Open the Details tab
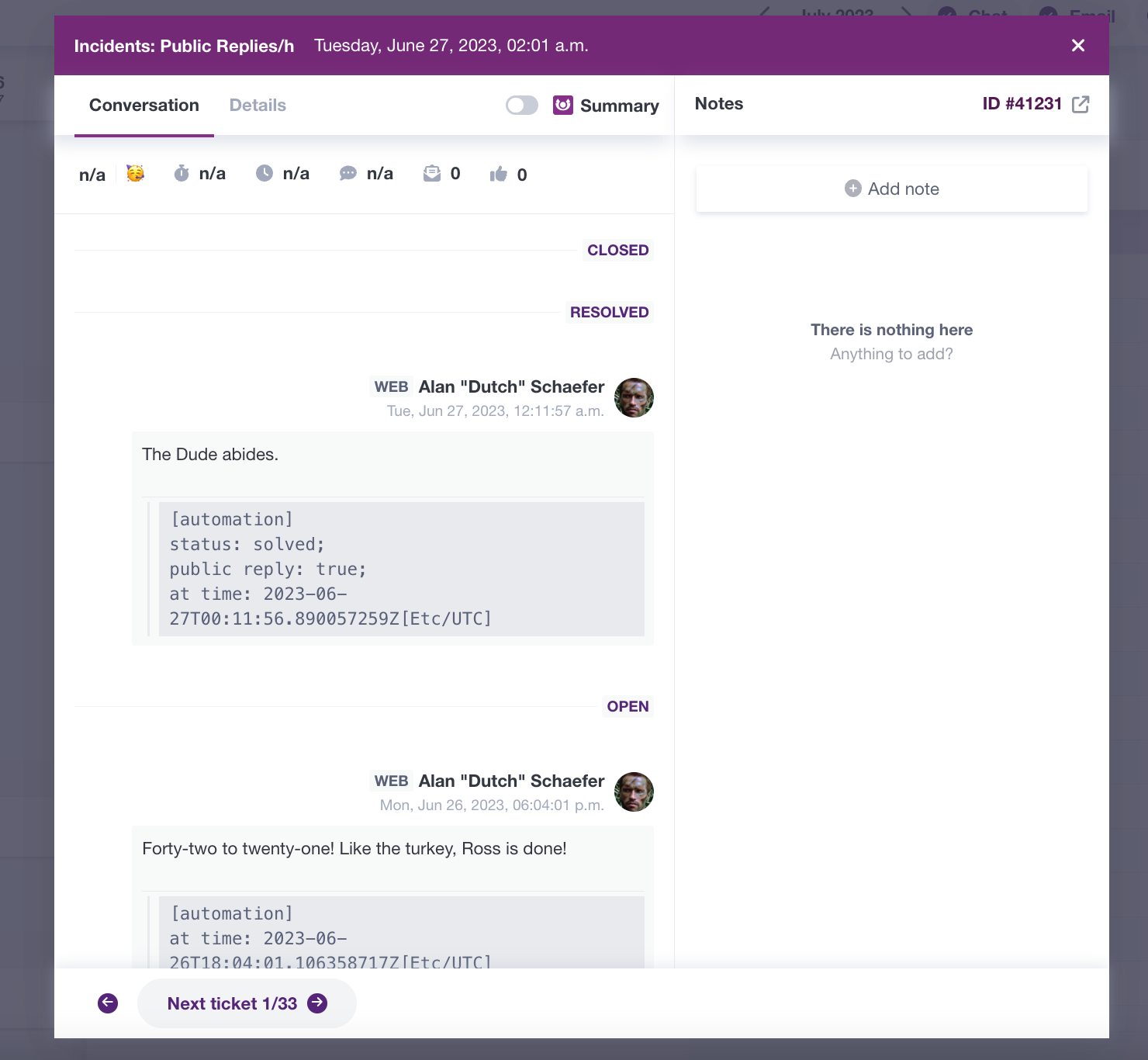This screenshot has height=1060, width=1148. tap(258, 106)
